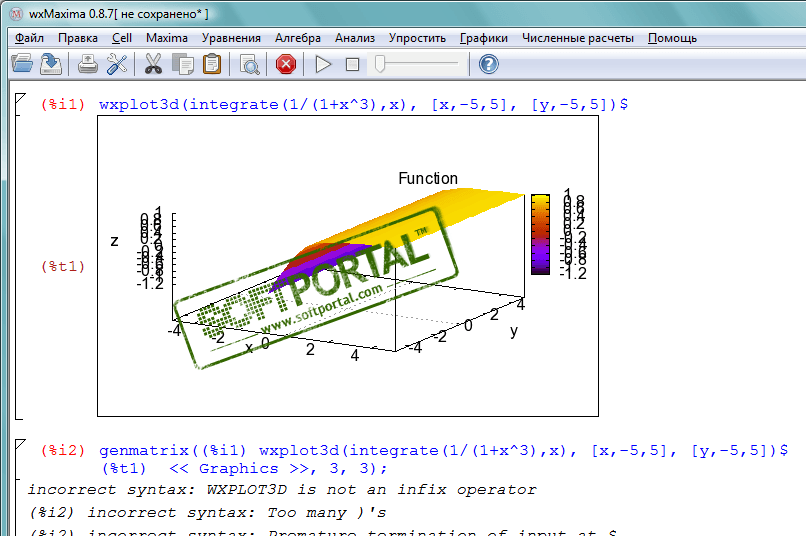
Task: Open the Графики menu
Action: (x=484, y=38)
